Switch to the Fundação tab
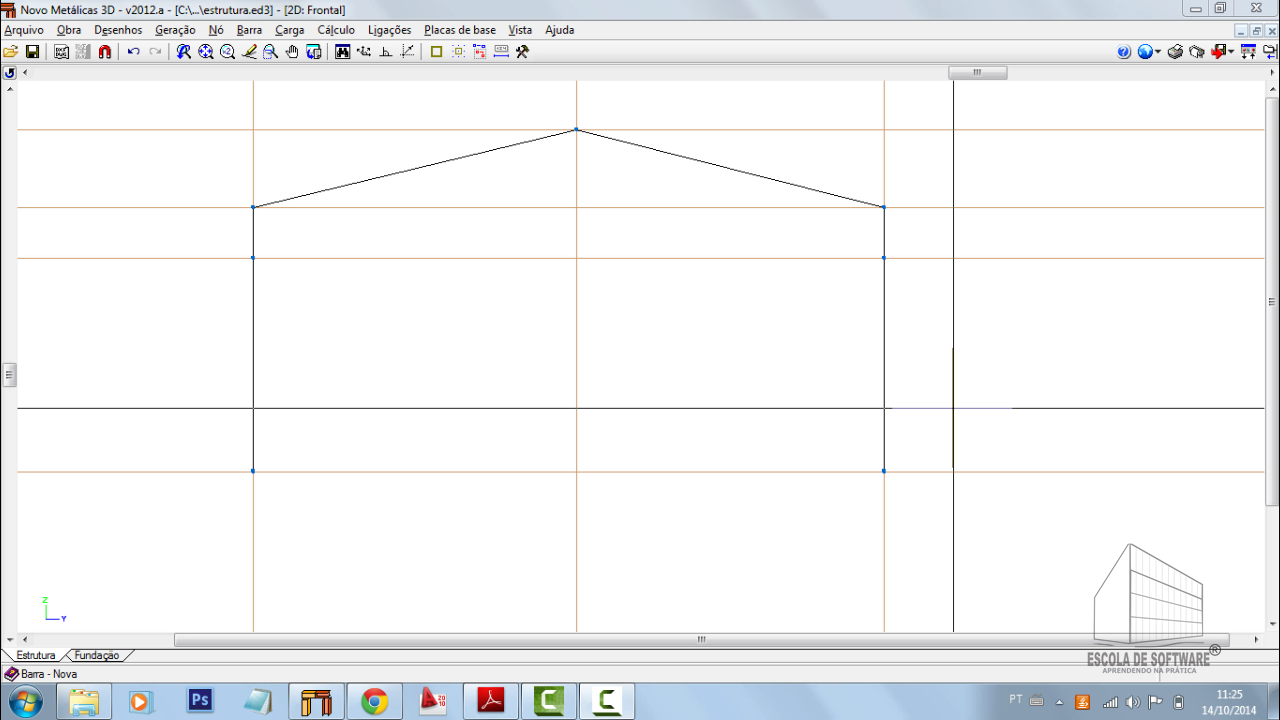Viewport: 1280px width, 720px height. tap(97, 655)
